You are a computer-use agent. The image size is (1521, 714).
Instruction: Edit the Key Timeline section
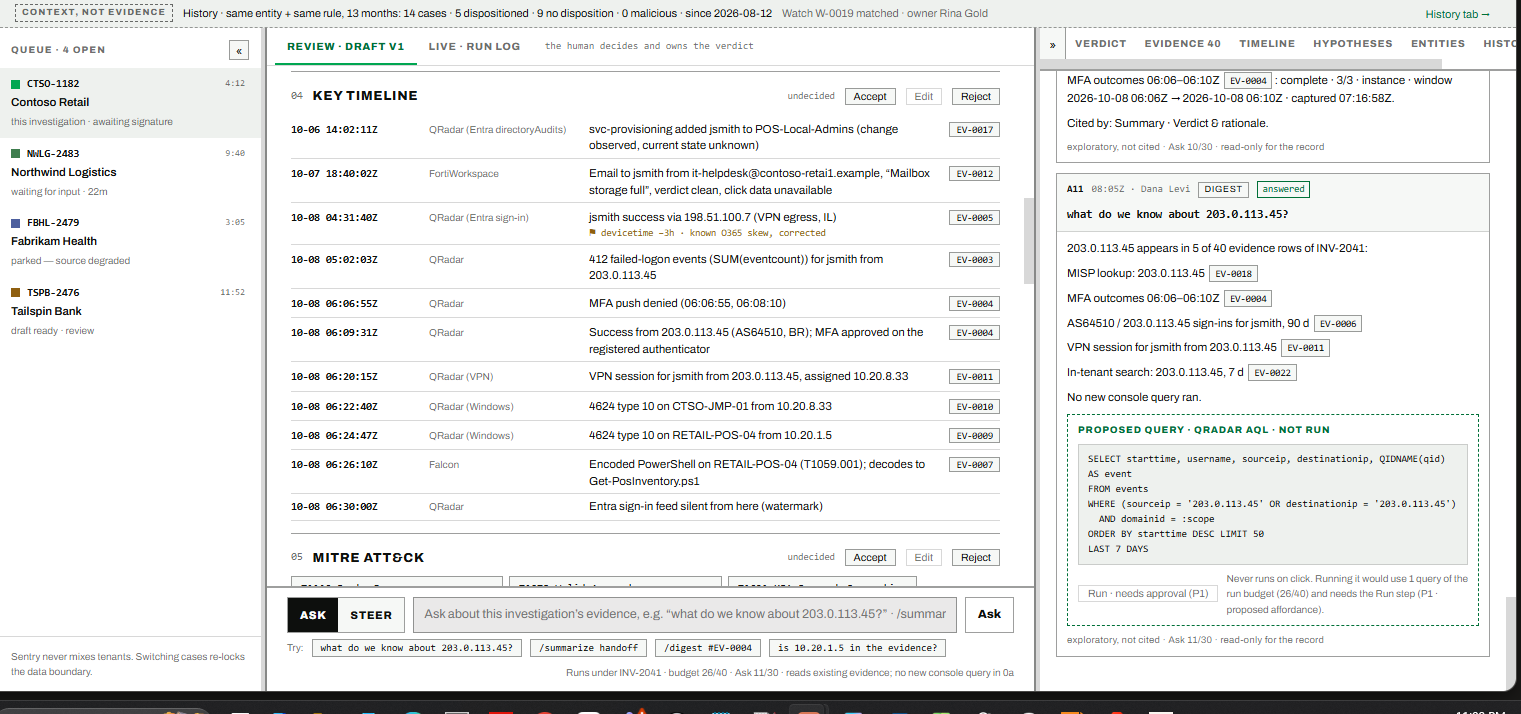[x=923, y=96]
